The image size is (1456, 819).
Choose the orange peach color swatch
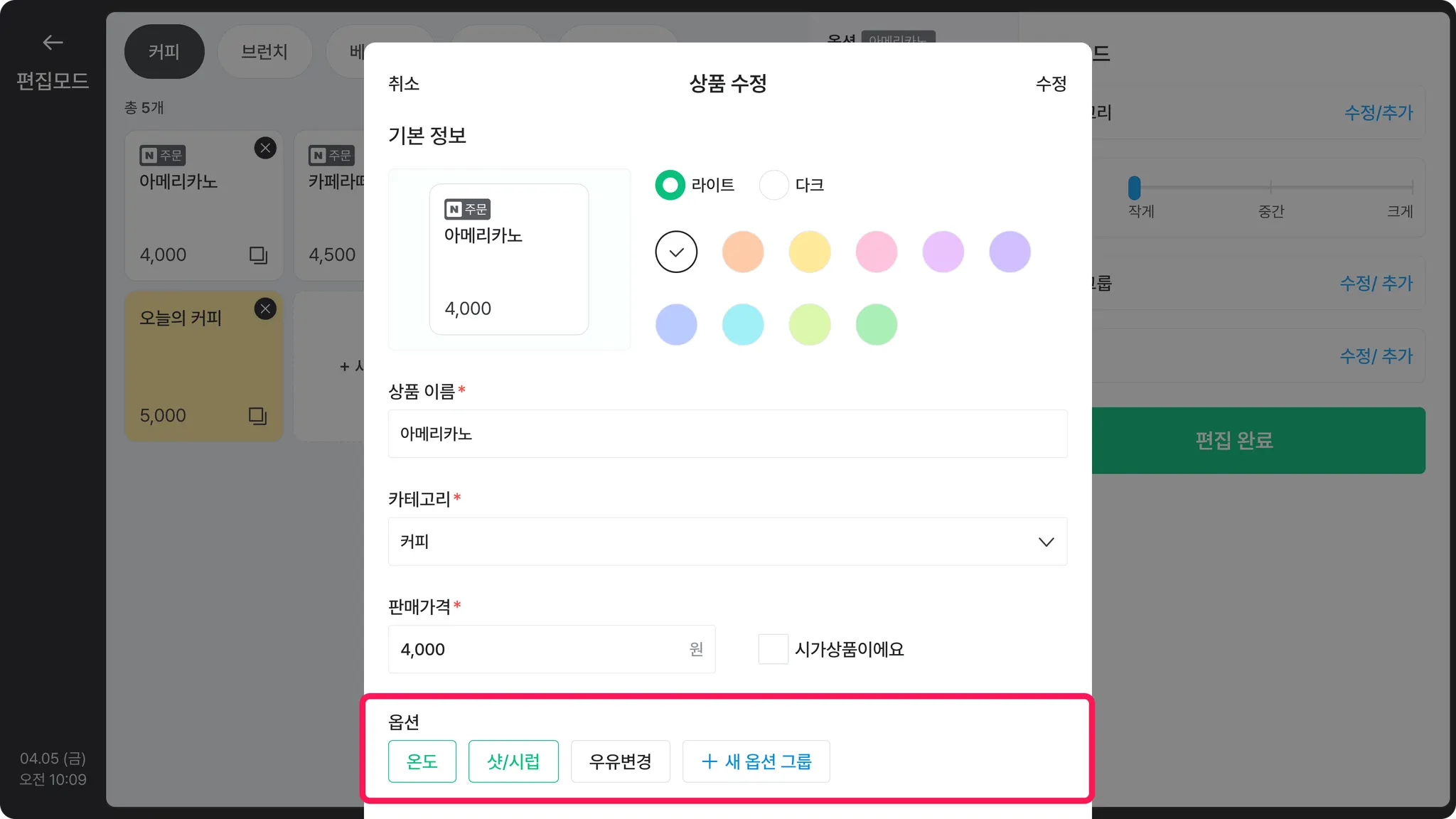point(743,252)
